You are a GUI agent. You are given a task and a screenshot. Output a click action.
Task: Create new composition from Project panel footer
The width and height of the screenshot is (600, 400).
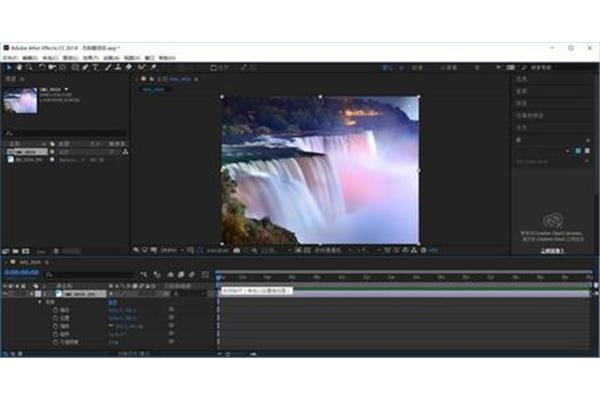point(26,251)
